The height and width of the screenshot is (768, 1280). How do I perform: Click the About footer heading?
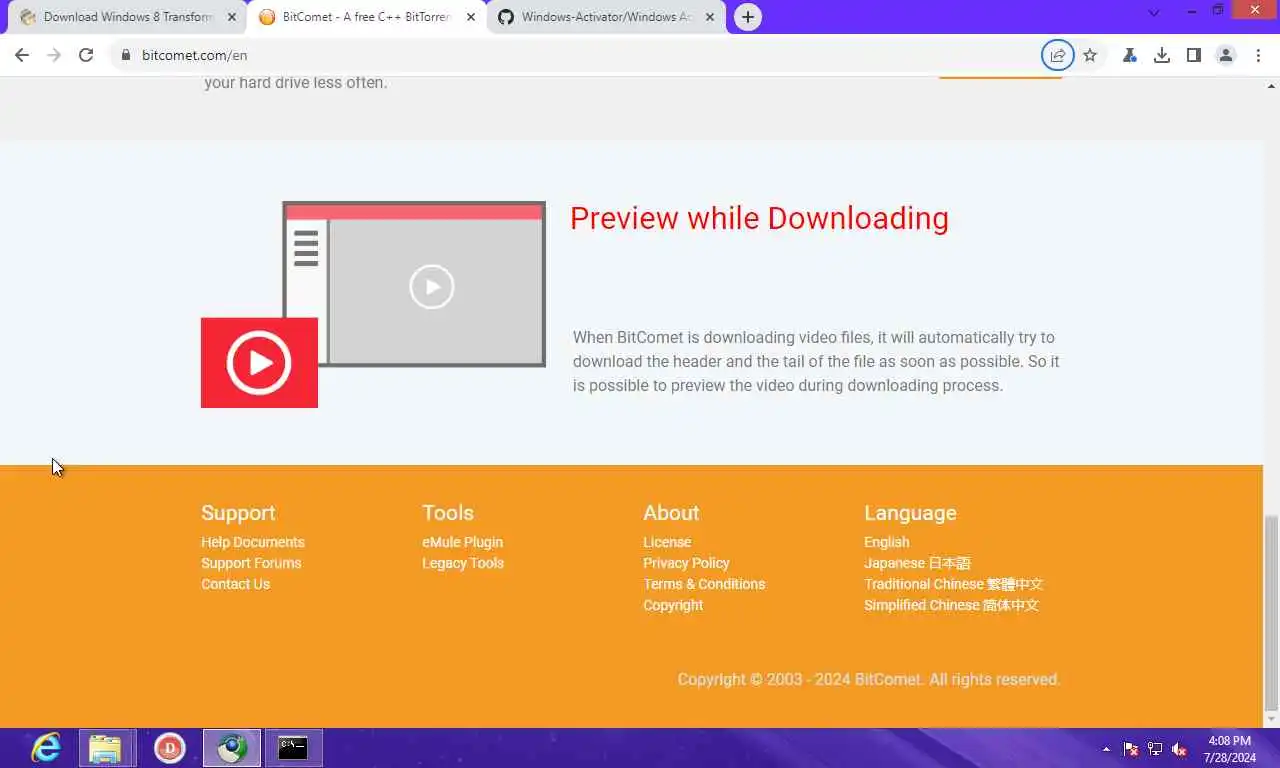[671, 512]
